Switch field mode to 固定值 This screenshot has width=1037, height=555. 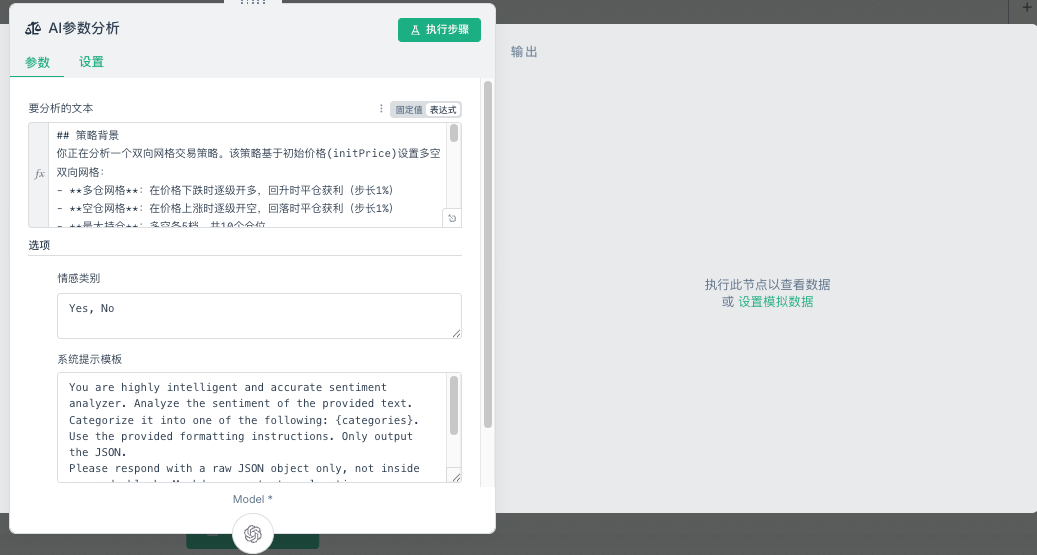tap(408, 110)
